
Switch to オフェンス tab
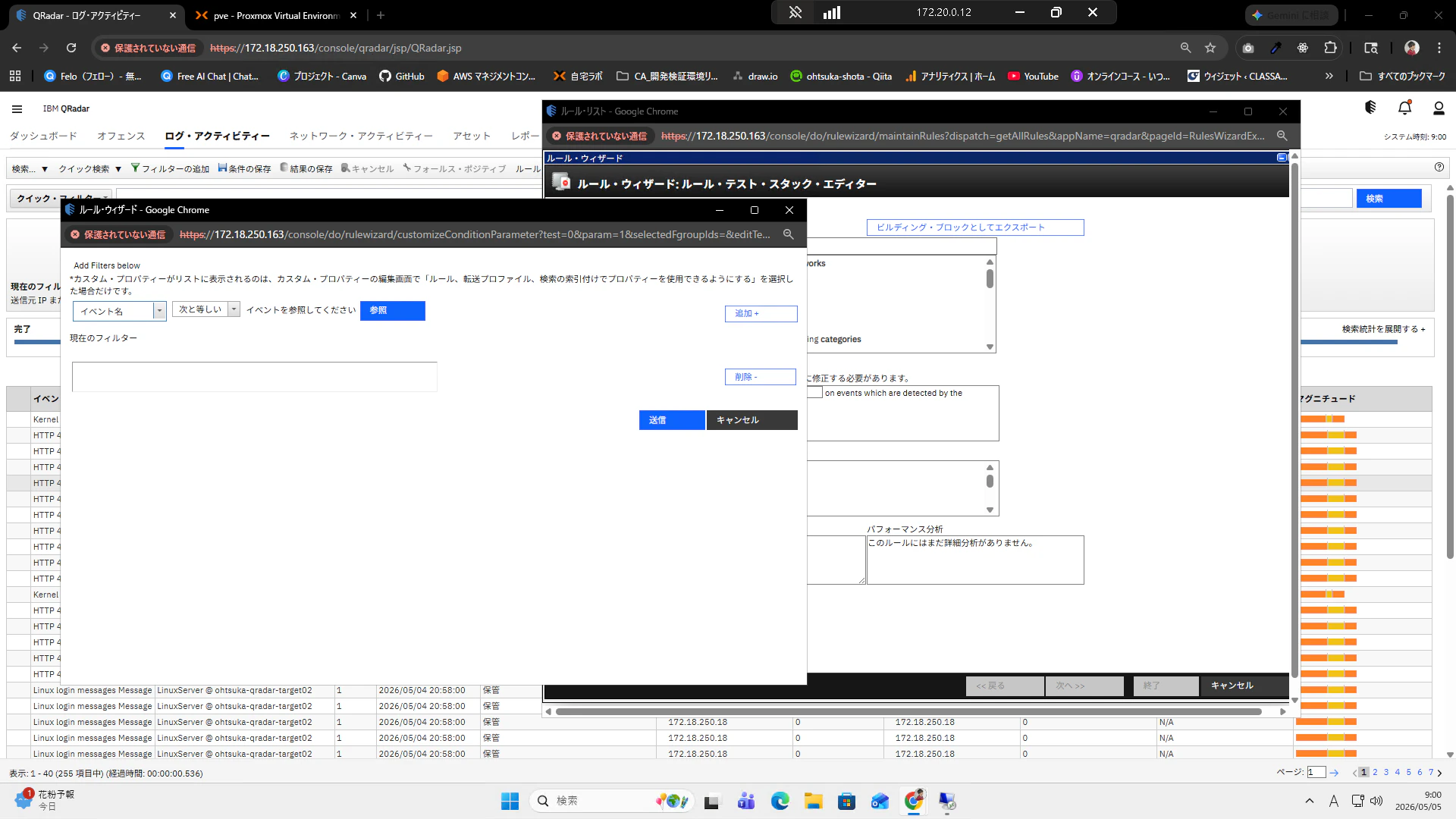tap(121, 136)
